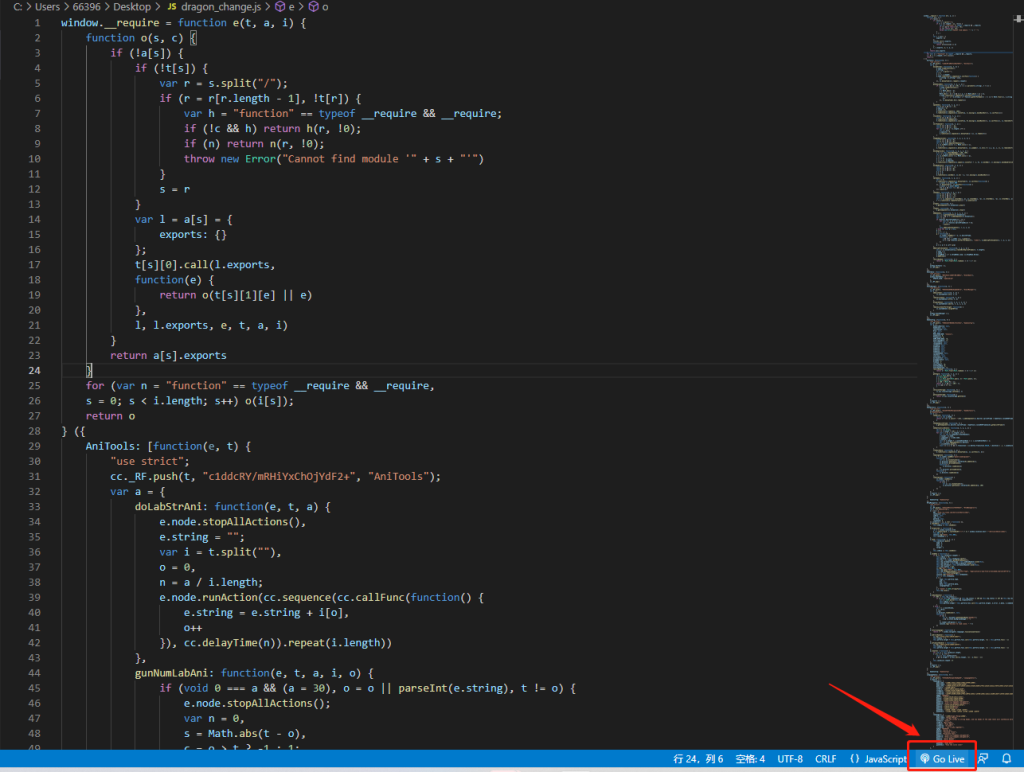This screenshot has height=772, width=1024.
Task: Click "gunNumLabAni" on line 44
Action: coord(172,673)
